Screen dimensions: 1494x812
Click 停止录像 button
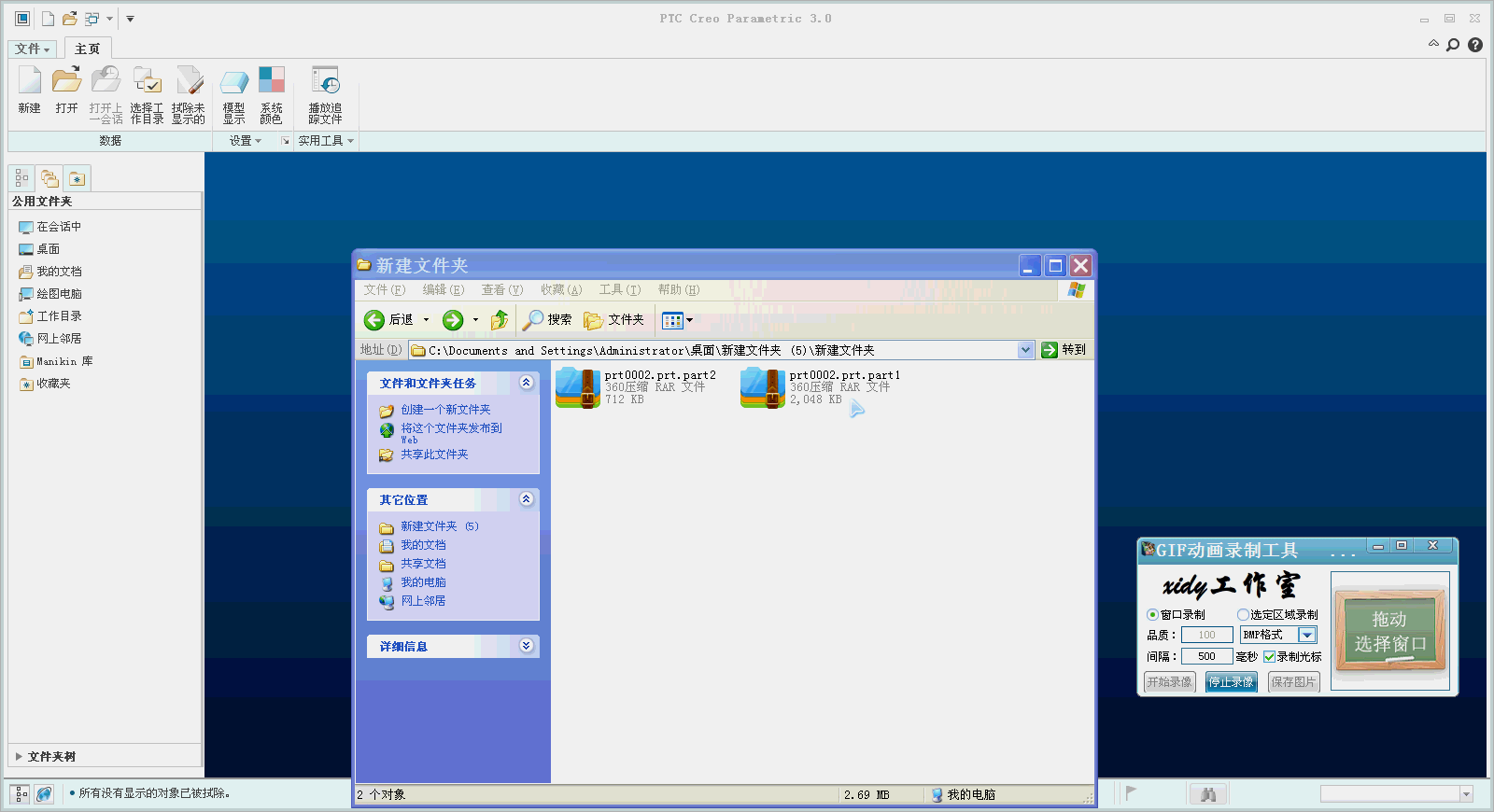tap(1232, 682)
